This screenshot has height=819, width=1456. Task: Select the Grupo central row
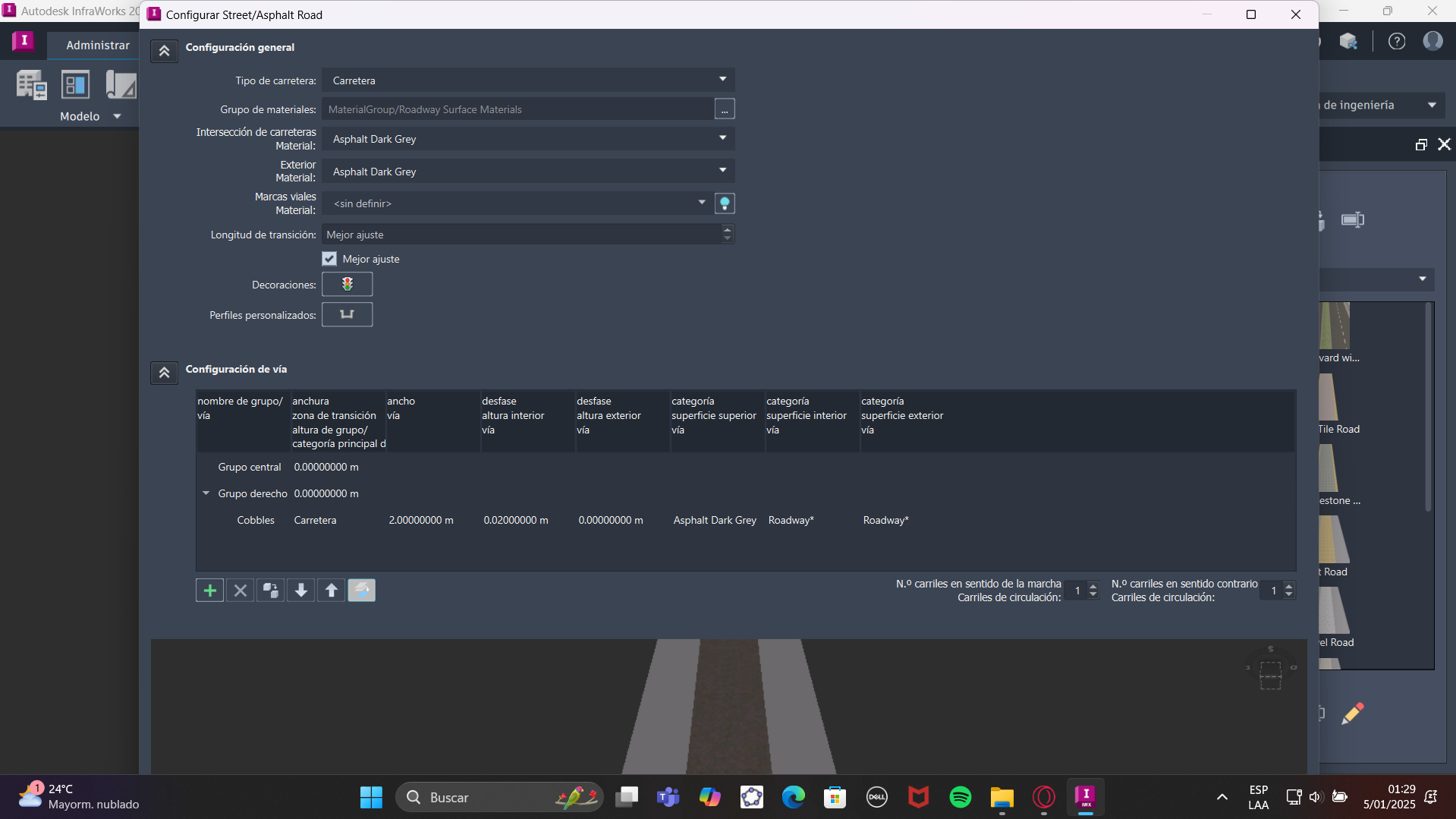tap(746, 467)
